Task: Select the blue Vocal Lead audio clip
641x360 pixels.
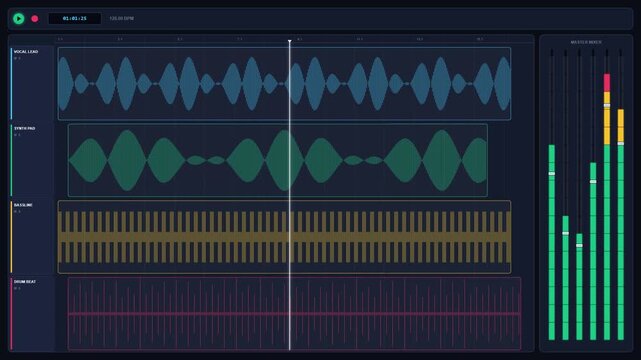Action: tap(284, 83)
